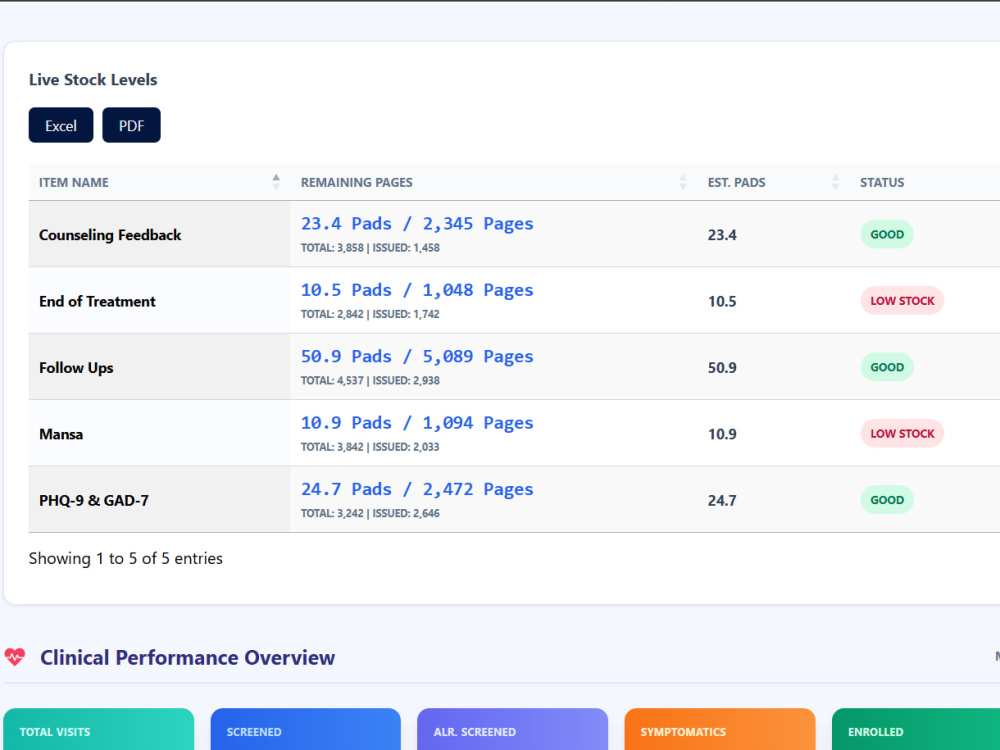Click '50.9 Pads / 5,089 Pages' value
The height and width of the screenshot is (750, 1000).
417,357
